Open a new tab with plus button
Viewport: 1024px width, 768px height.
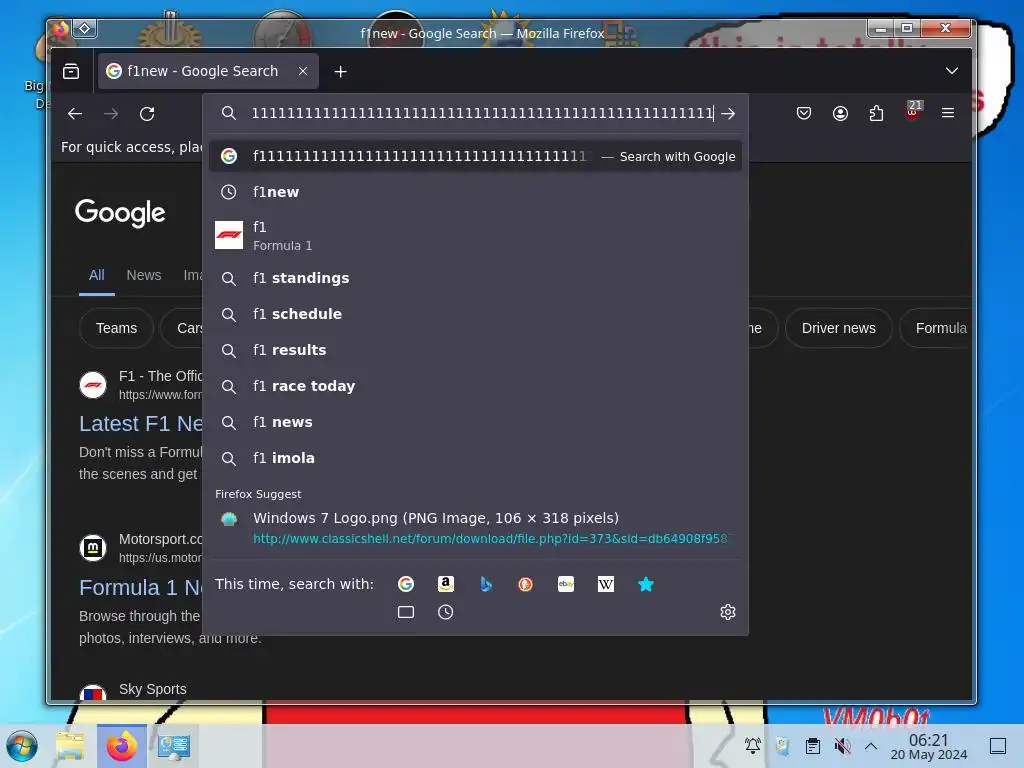click(340, 72)
